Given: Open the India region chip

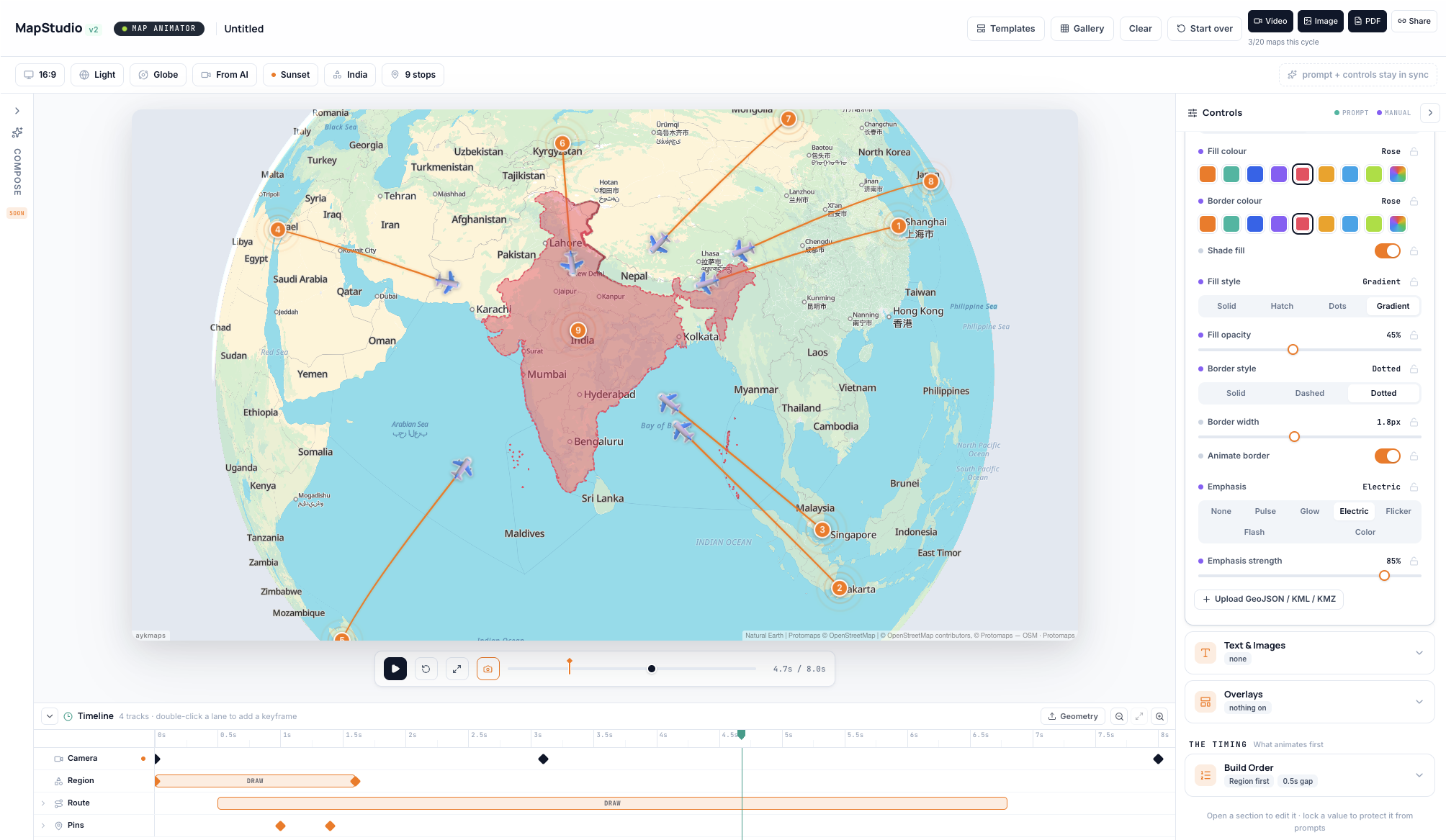Looking at the screenshot, I should tap(350, 75).
